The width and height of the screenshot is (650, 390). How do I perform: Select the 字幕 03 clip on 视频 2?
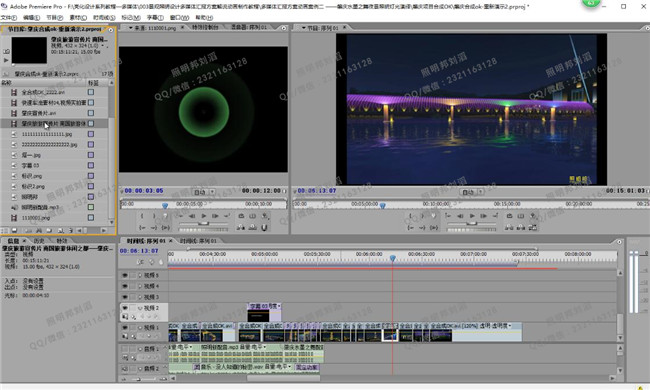pyautogui.click(x=264, y=312)
